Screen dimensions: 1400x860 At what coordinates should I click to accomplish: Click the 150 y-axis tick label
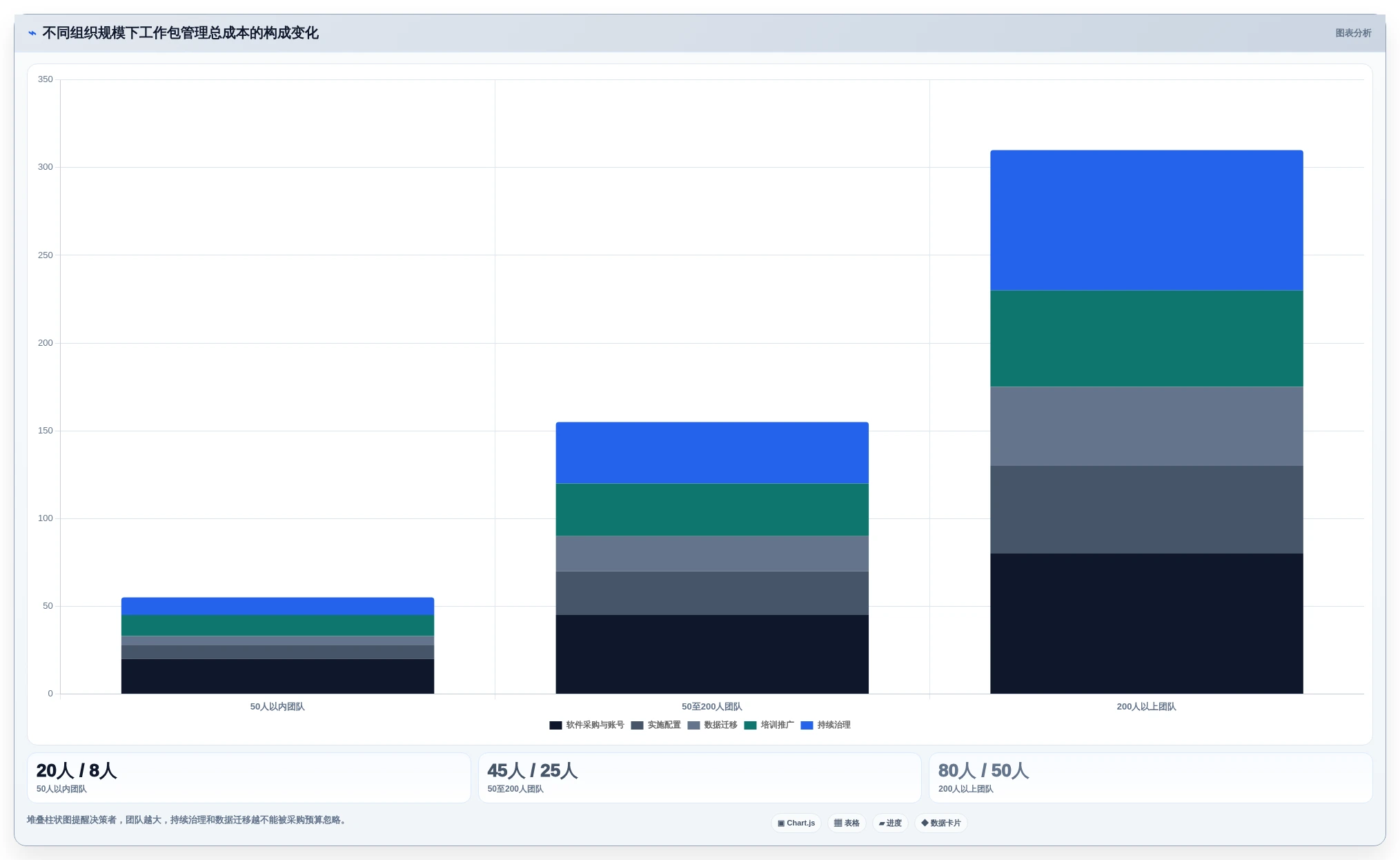click(46, 431)
